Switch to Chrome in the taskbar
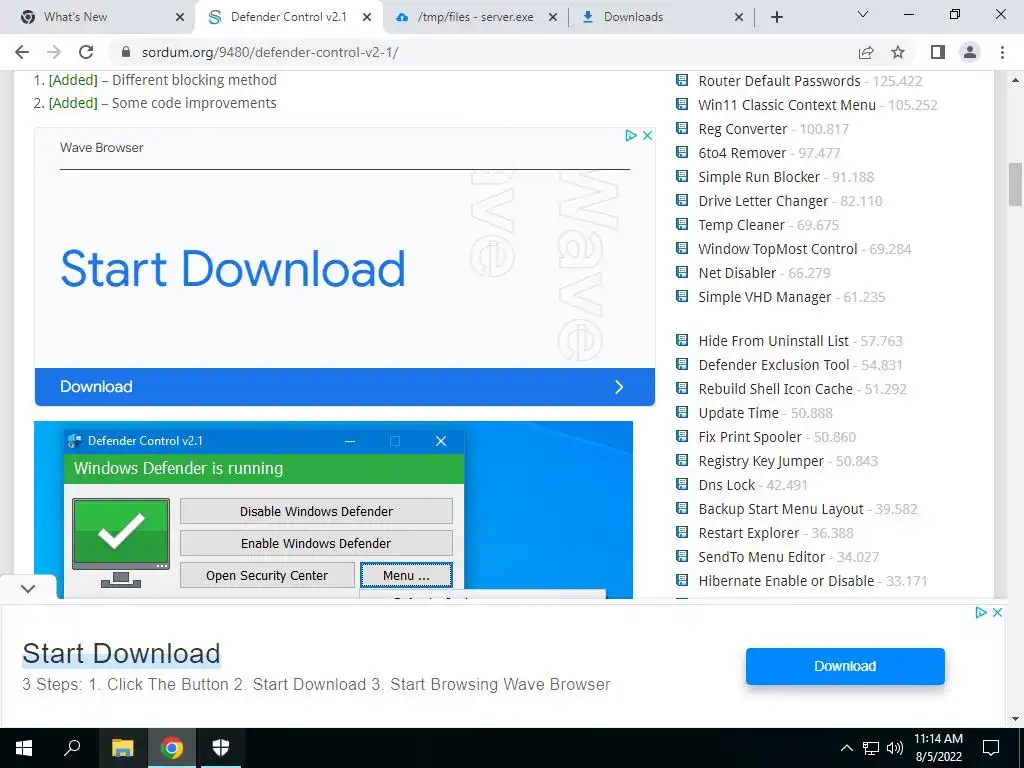 (172, 748)
